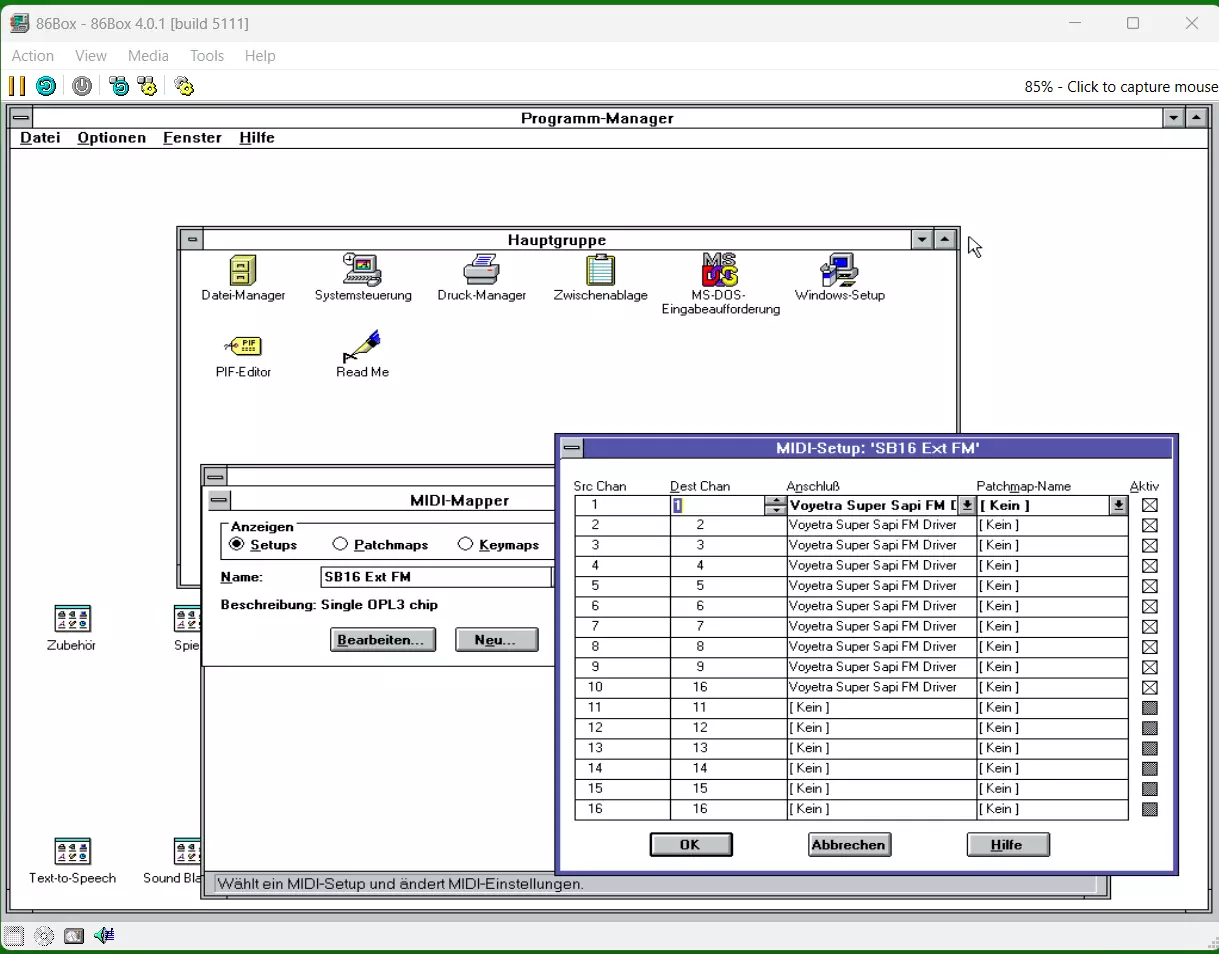
Task: Click the 86Box hard reset icon
Action: pos(46,86)
